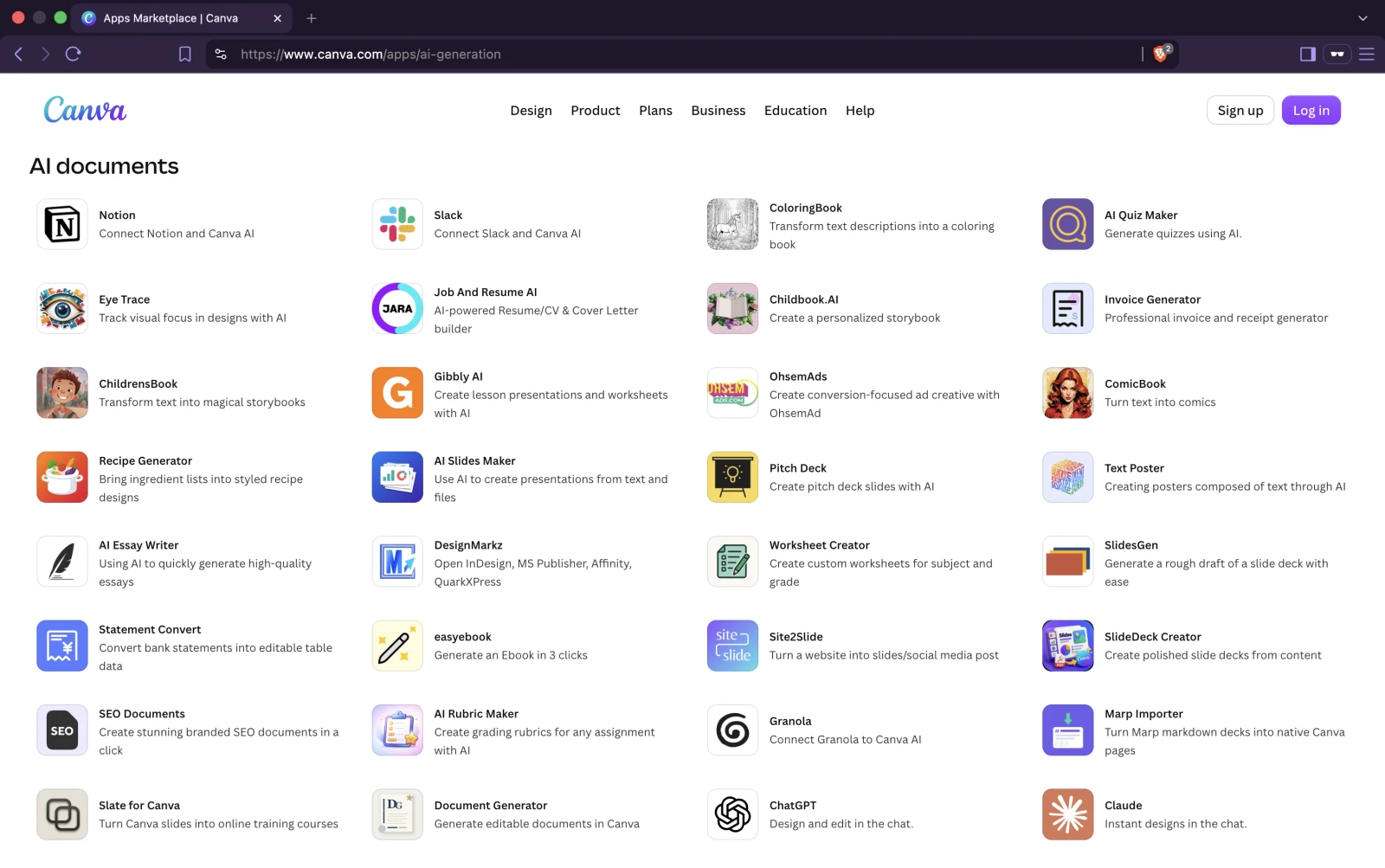Click the Slate for Canva icon

coord(62,814)
